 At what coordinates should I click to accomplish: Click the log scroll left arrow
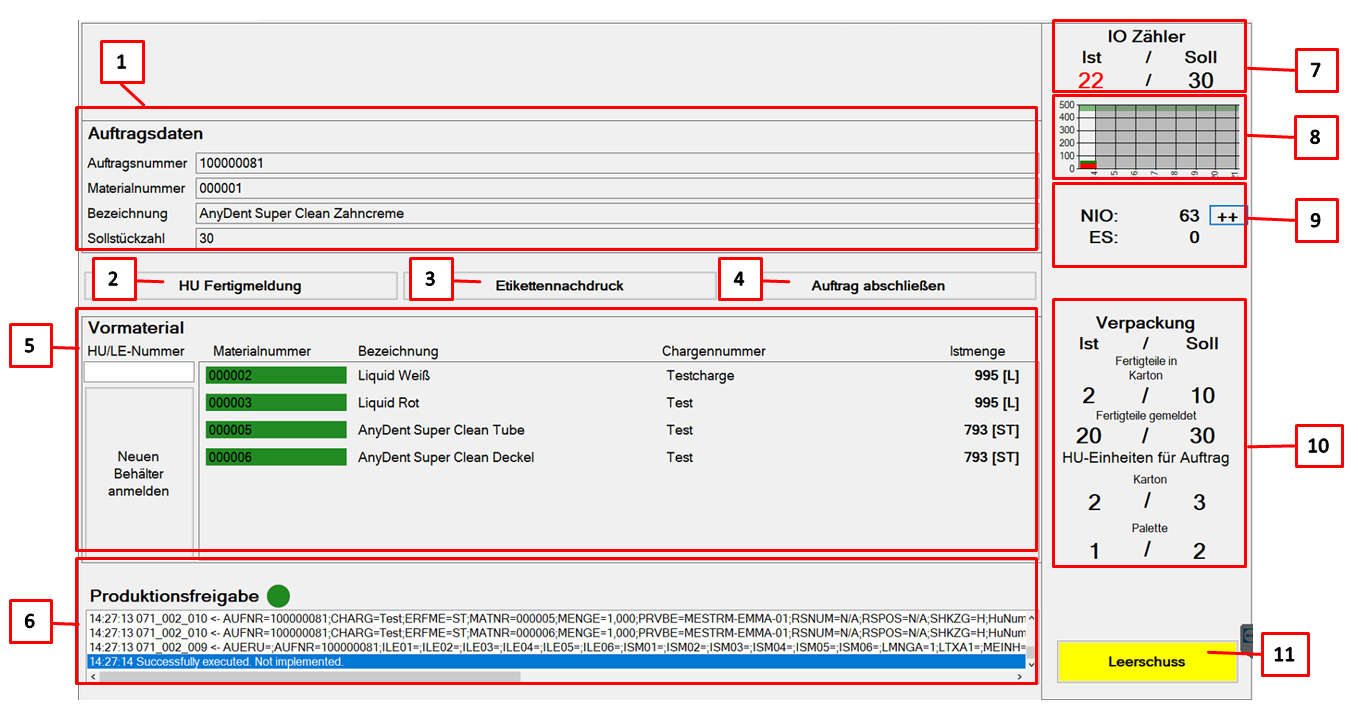coord(93,677)
